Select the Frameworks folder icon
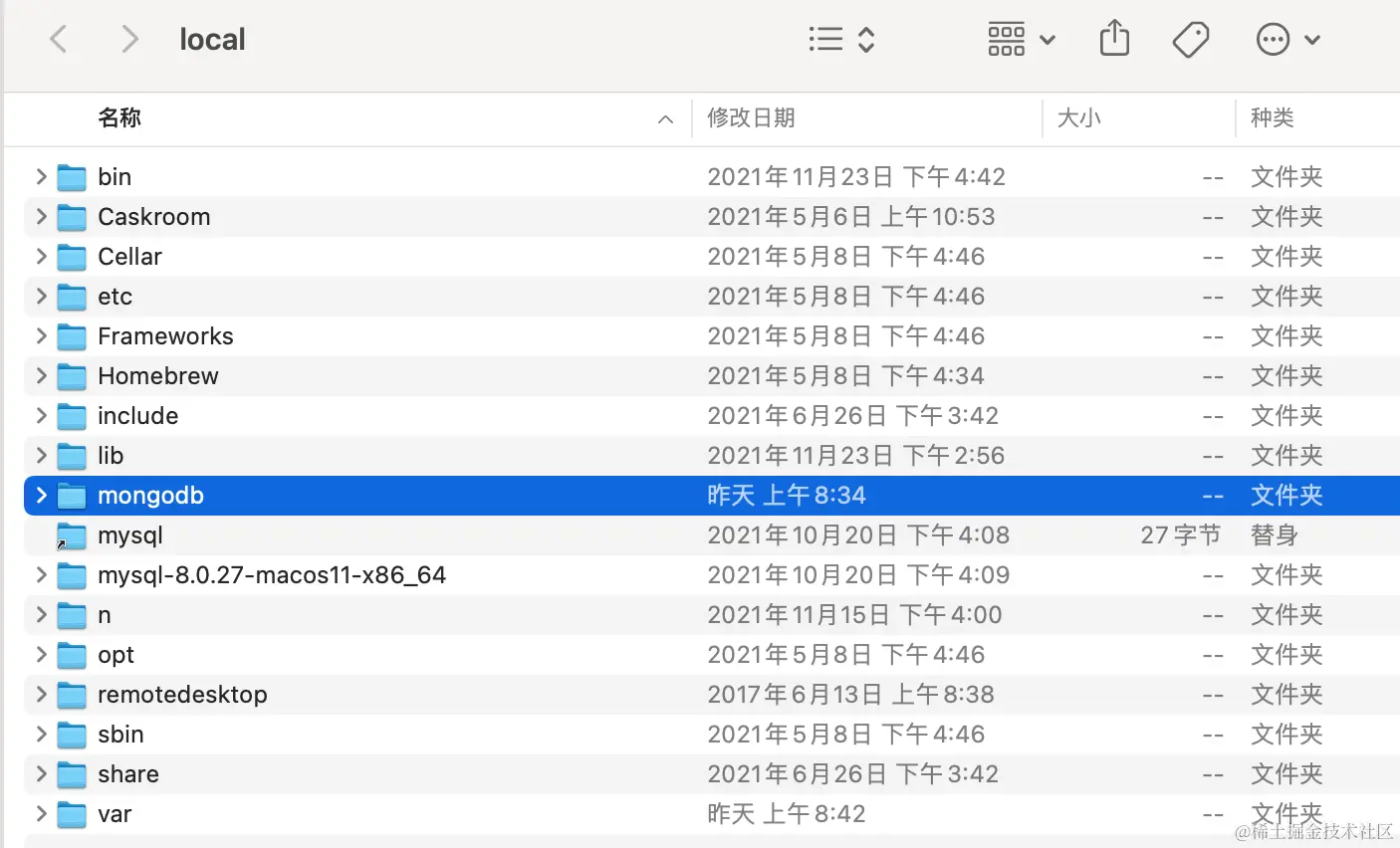 (72, 336)
